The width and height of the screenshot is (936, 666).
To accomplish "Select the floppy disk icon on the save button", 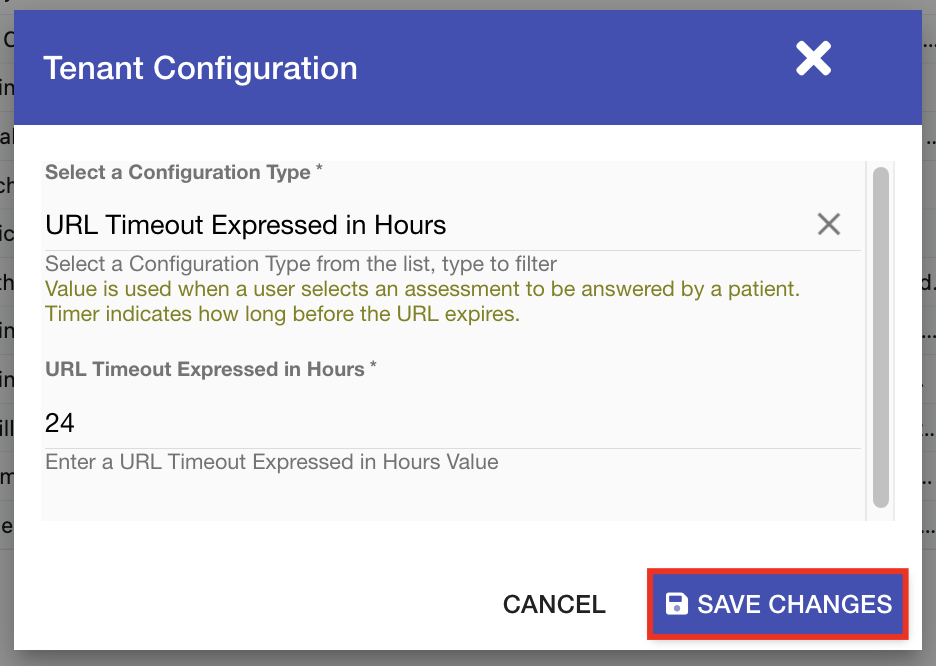I will click(676, 604).
